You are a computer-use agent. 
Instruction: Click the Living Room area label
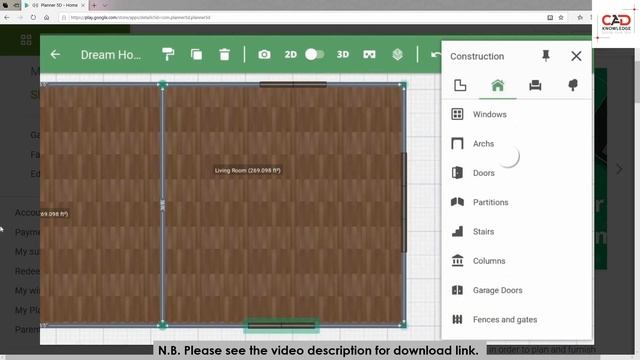click(x=248, y=171)
